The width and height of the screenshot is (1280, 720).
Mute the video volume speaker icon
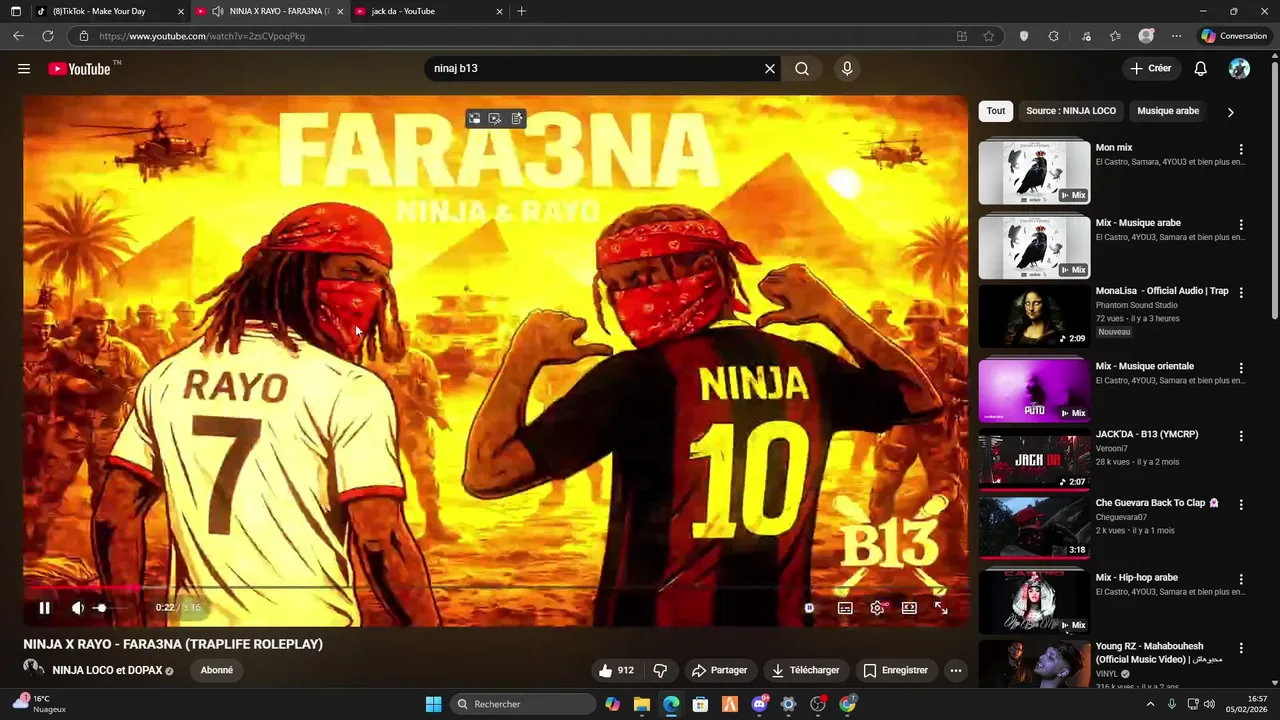coord(78,608)
